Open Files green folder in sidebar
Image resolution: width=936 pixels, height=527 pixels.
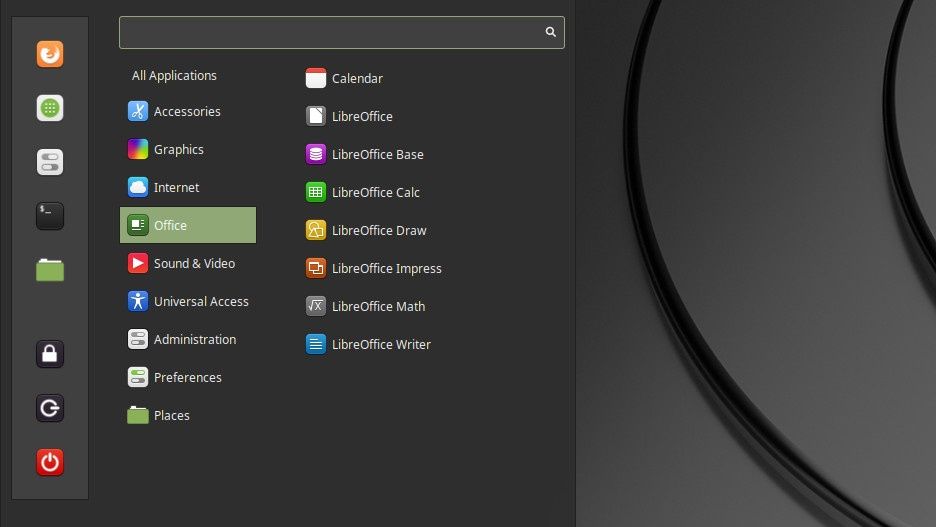pyautogui.click(x=50, y=270)
